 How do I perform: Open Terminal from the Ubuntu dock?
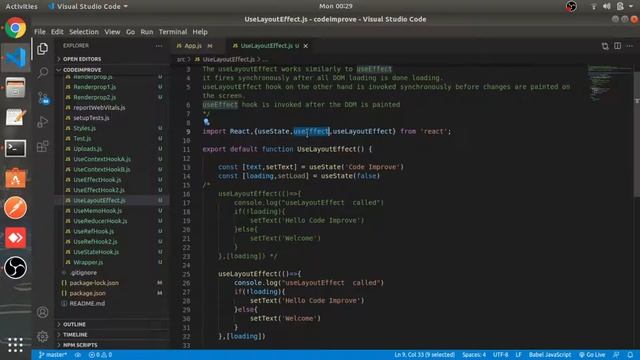16,148
